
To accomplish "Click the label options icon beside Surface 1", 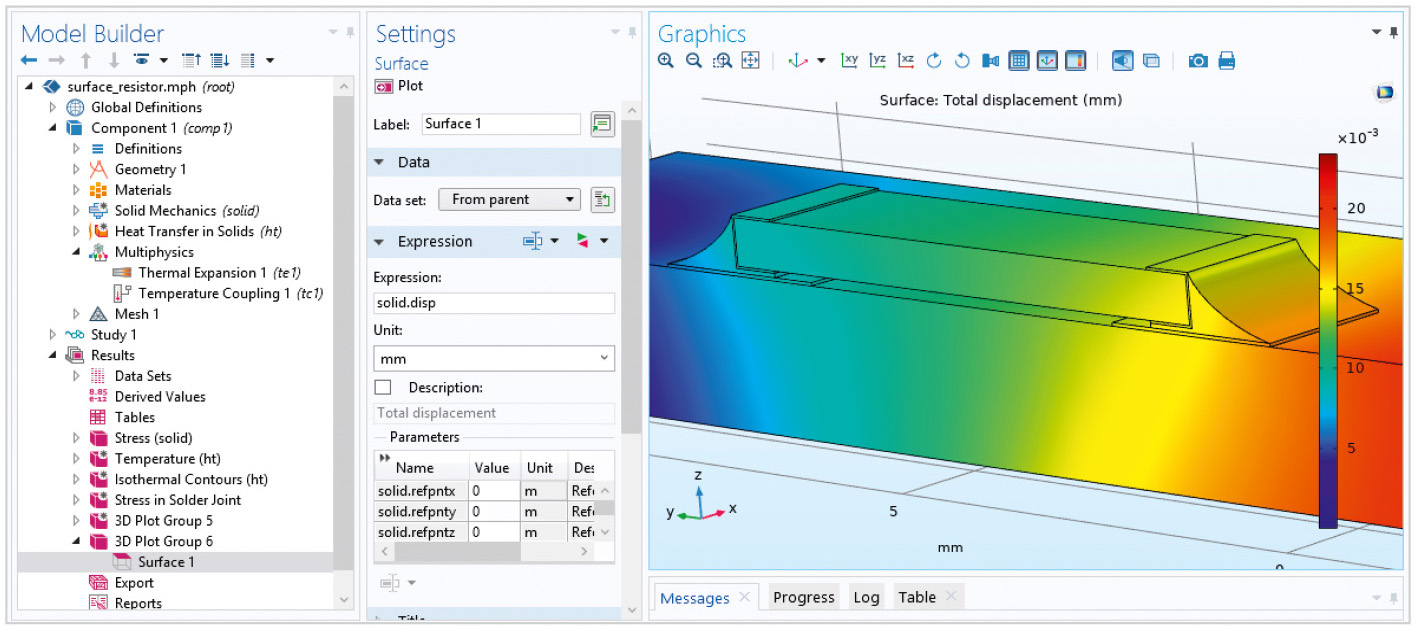I will tap(602, 124).
